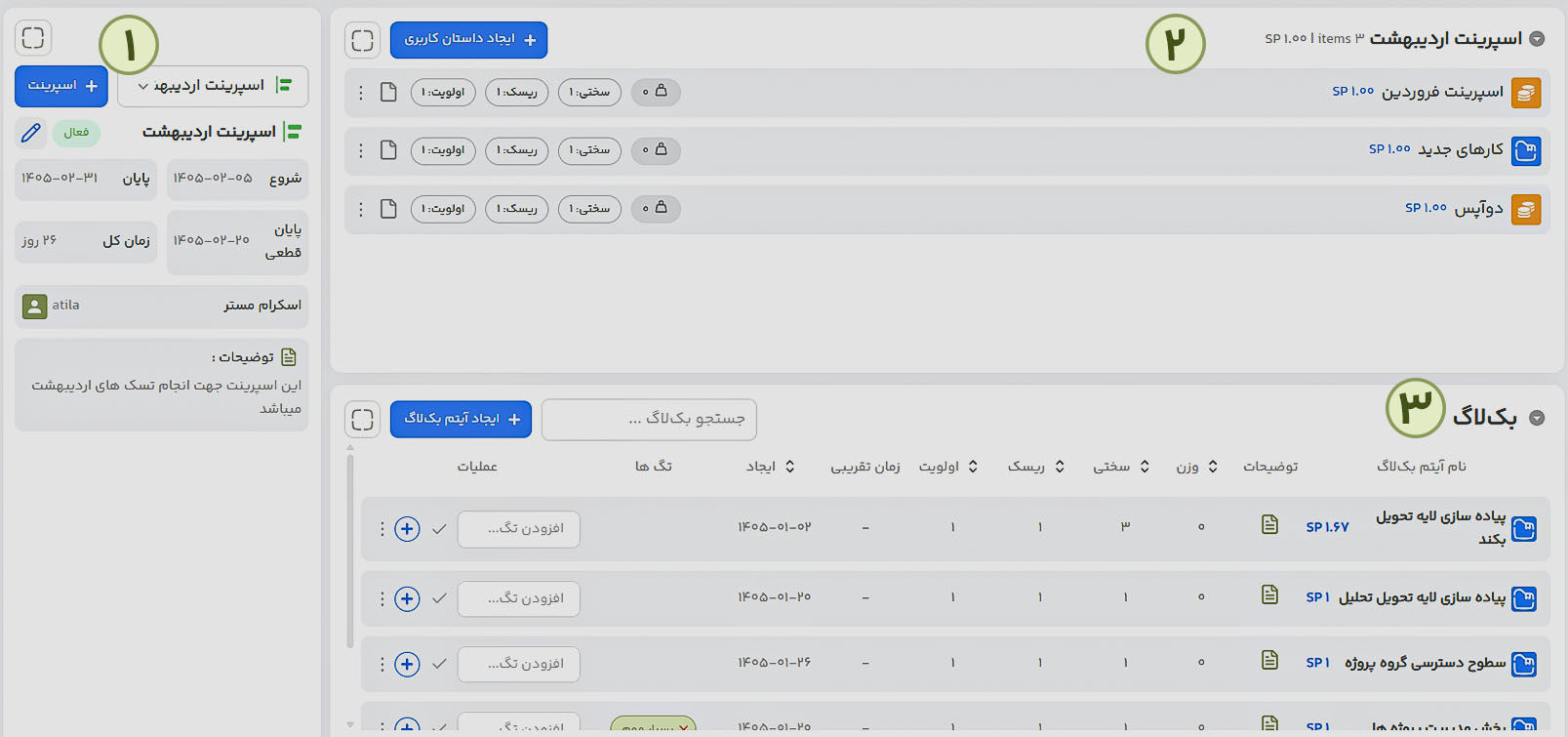This screenshot has height=737, width=1568.
Task: Open the document icon in دوآپس row
Action: click(388, 209)
